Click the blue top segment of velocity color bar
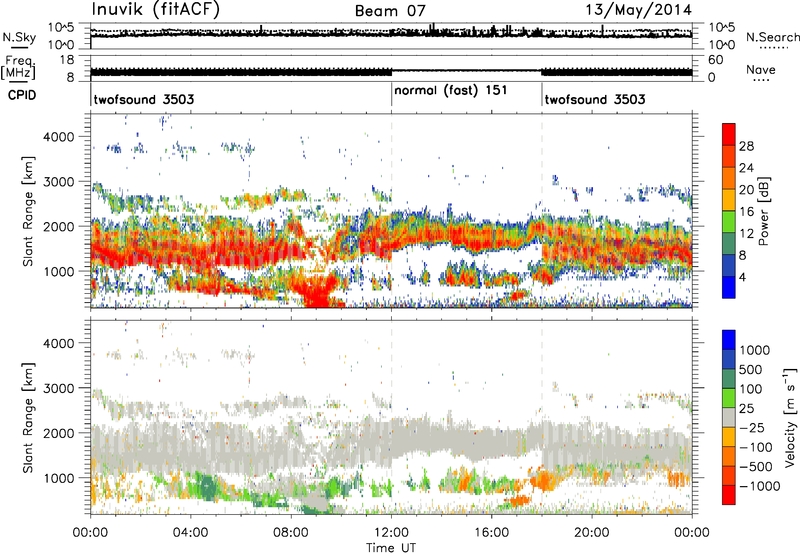The width and height of the screenshot is (800, 554). [x=729, y=340]
